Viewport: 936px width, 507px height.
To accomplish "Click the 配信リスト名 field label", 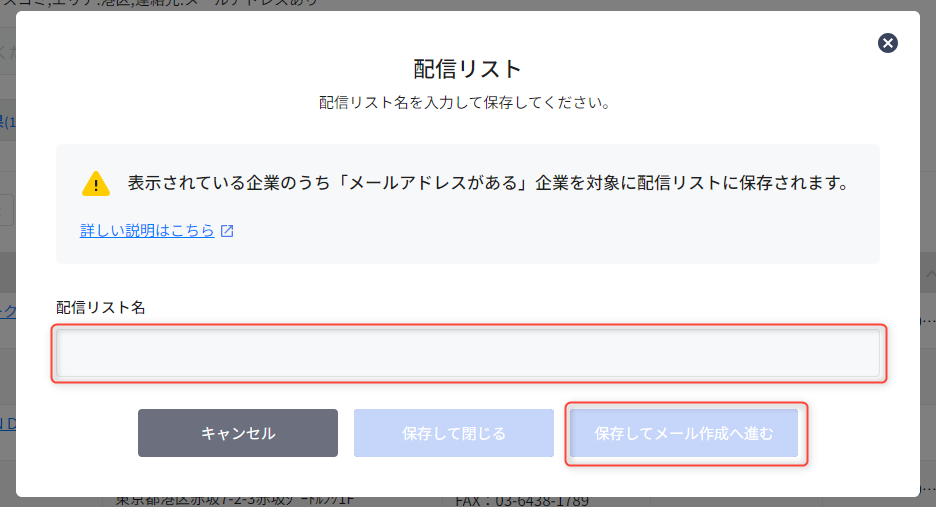I will tap(100, 308).
